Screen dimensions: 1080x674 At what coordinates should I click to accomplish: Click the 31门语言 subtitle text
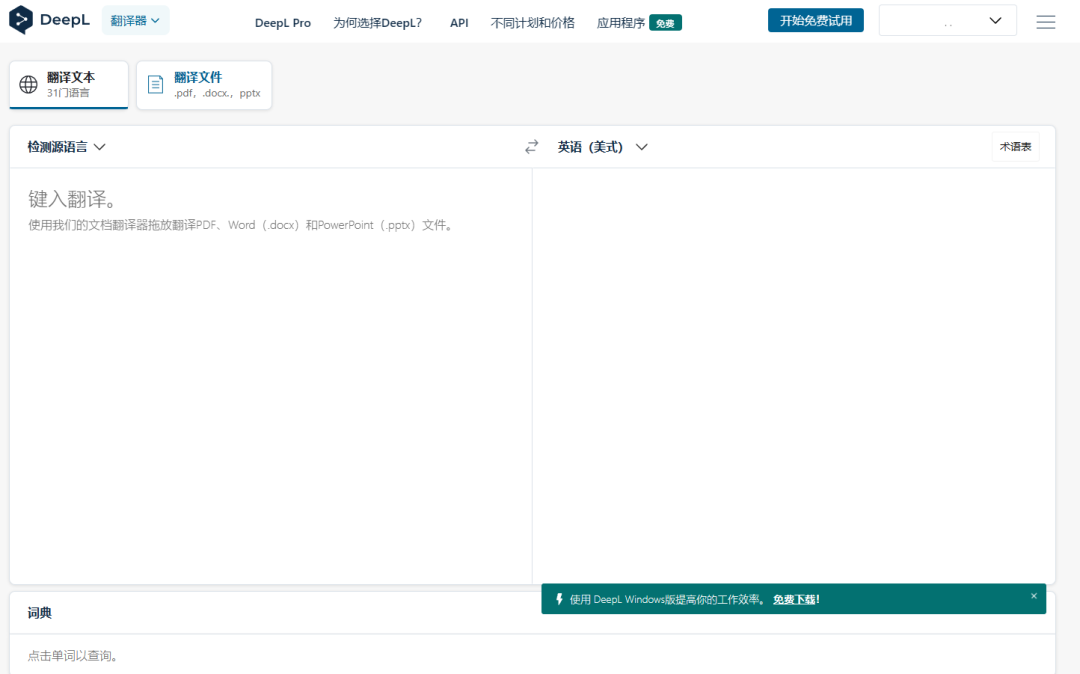[68, 93]
